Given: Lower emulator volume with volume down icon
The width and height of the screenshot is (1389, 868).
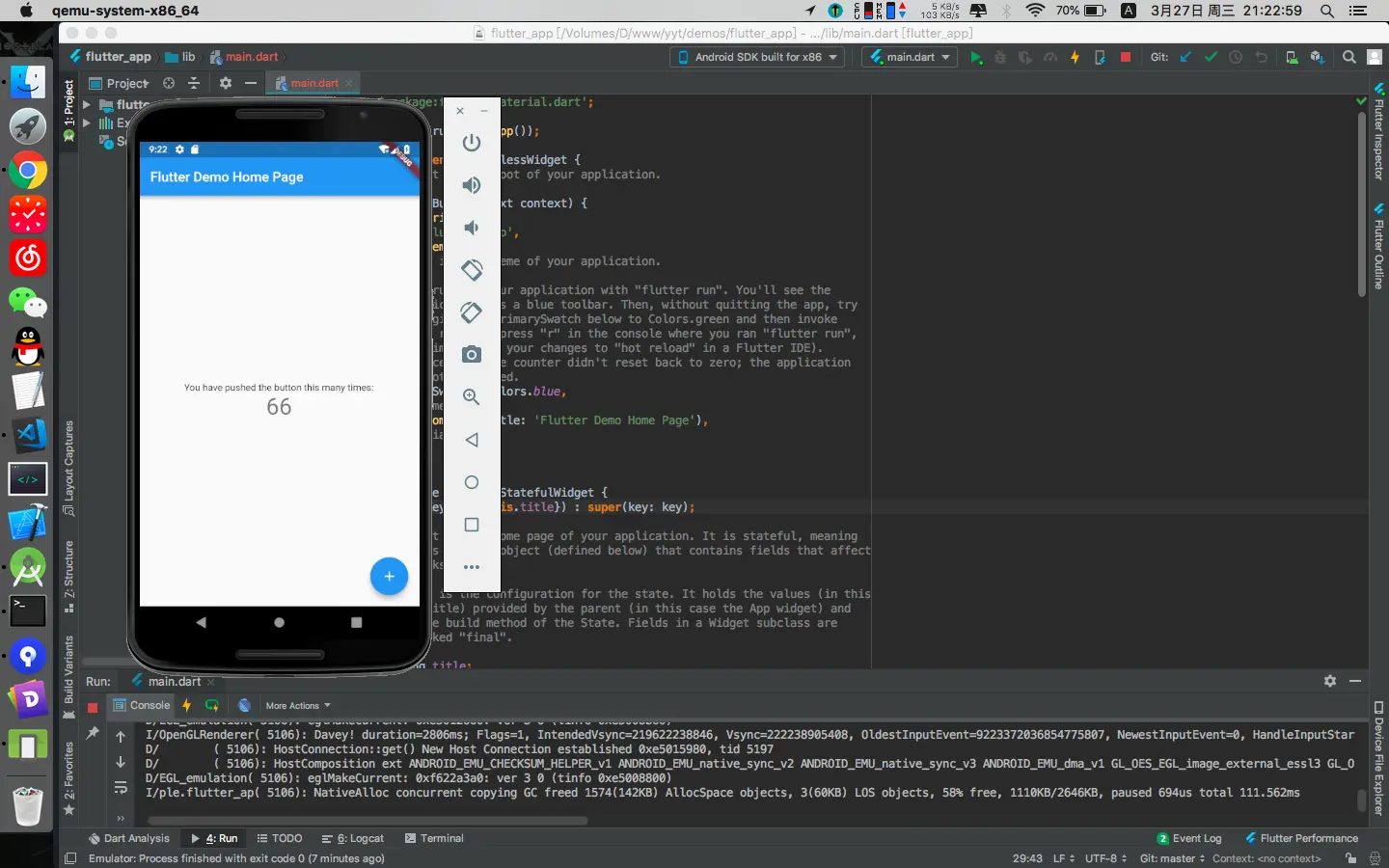Looking at the screenshot, I should [471, 228].
